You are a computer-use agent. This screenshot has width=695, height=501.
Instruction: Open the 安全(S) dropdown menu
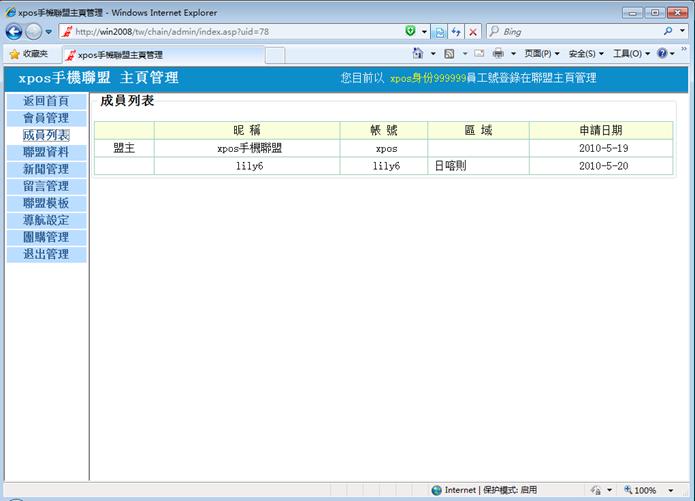point(585,54)
